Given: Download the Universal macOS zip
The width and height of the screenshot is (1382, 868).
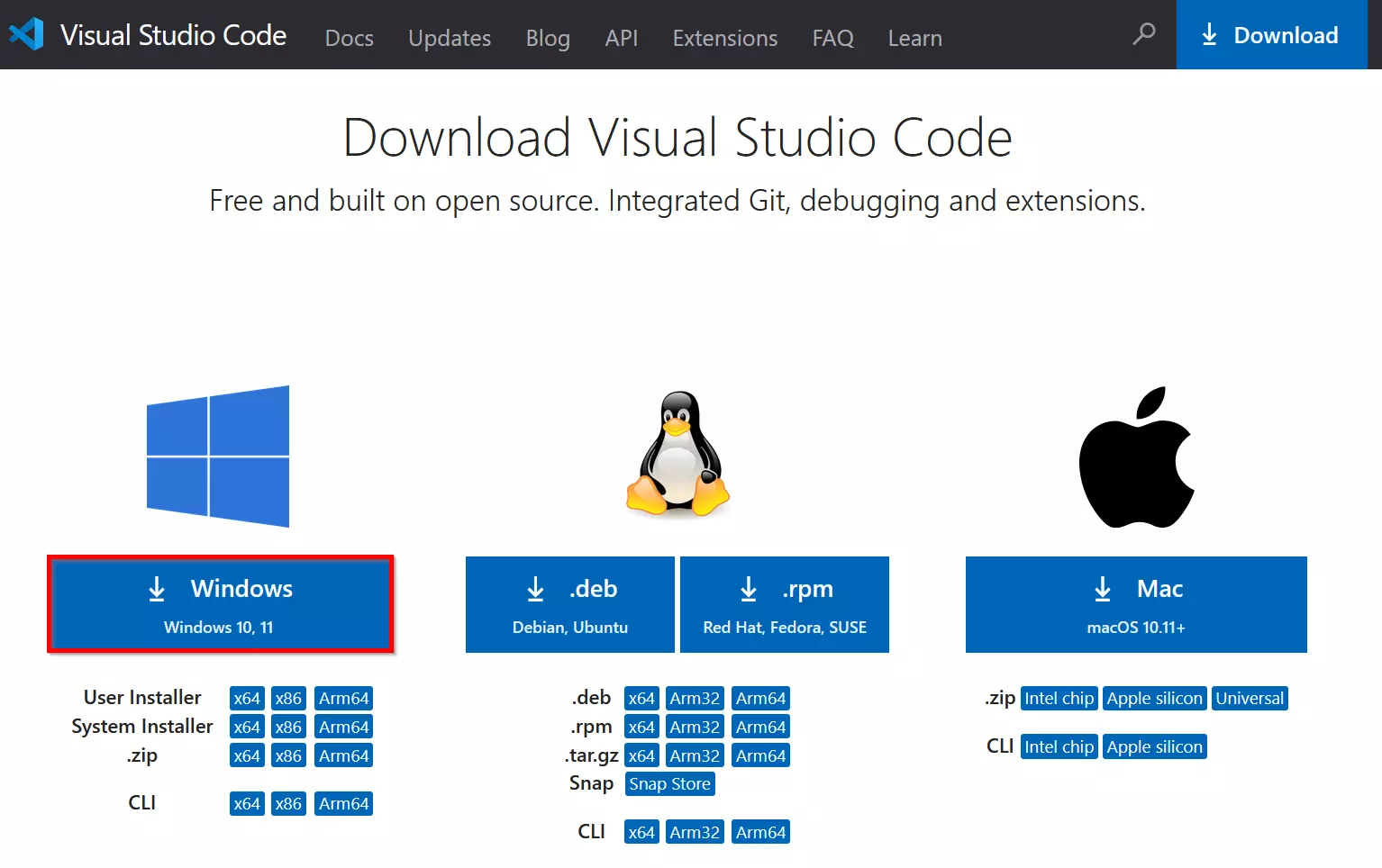Looking at the screenshot, I should pyautogui.click(x=1250, y=698).
